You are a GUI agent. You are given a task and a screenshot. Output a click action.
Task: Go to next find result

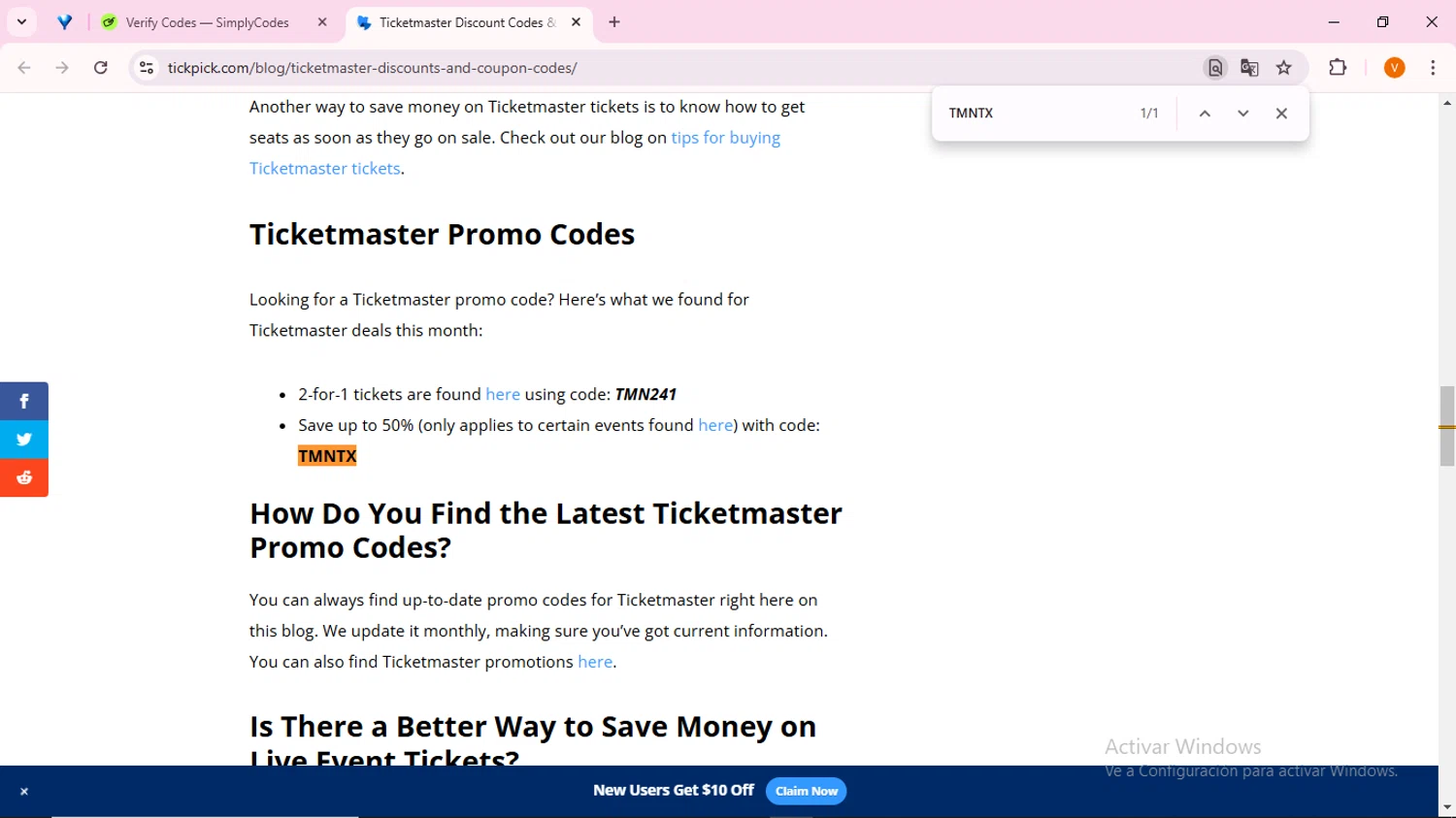[1242, 114]
